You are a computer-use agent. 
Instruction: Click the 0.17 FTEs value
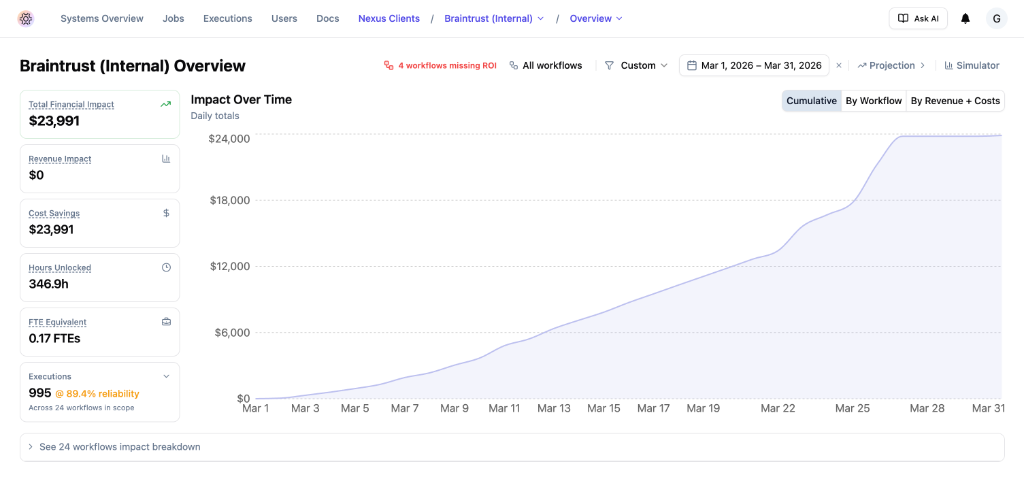tap(55, 338)
